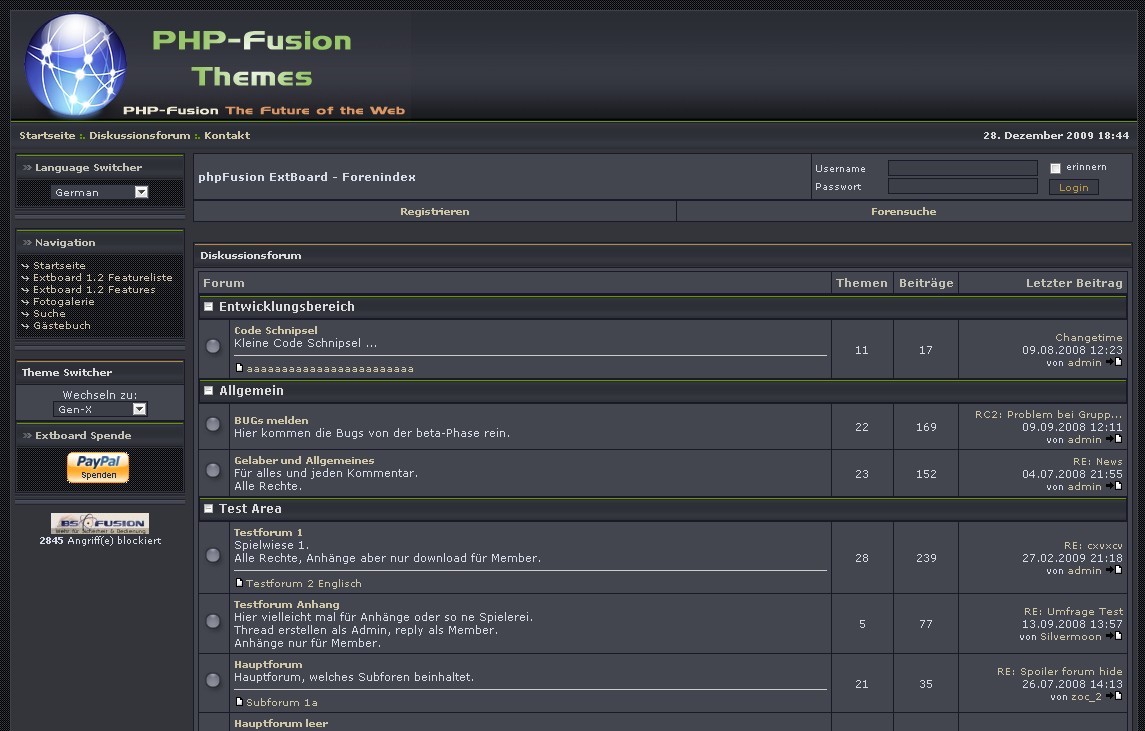The image size is (1145, 731).
Task: Open Extboard 1.2 Features link
Action: click(x=94, y=289)
